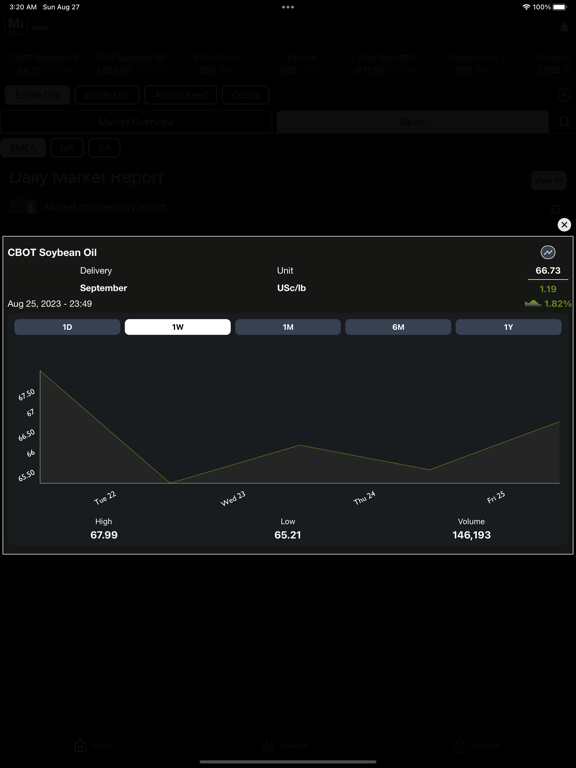Open the FDM Rapeseed Oil ticker item
This screenshot has width=576, height=768.
pyautogui.click(x=131, y=64)
